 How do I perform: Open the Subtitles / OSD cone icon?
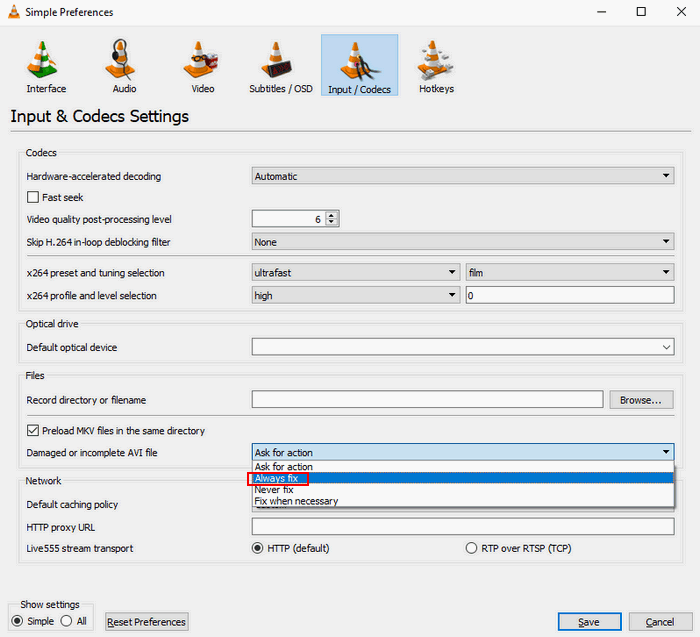277,60
